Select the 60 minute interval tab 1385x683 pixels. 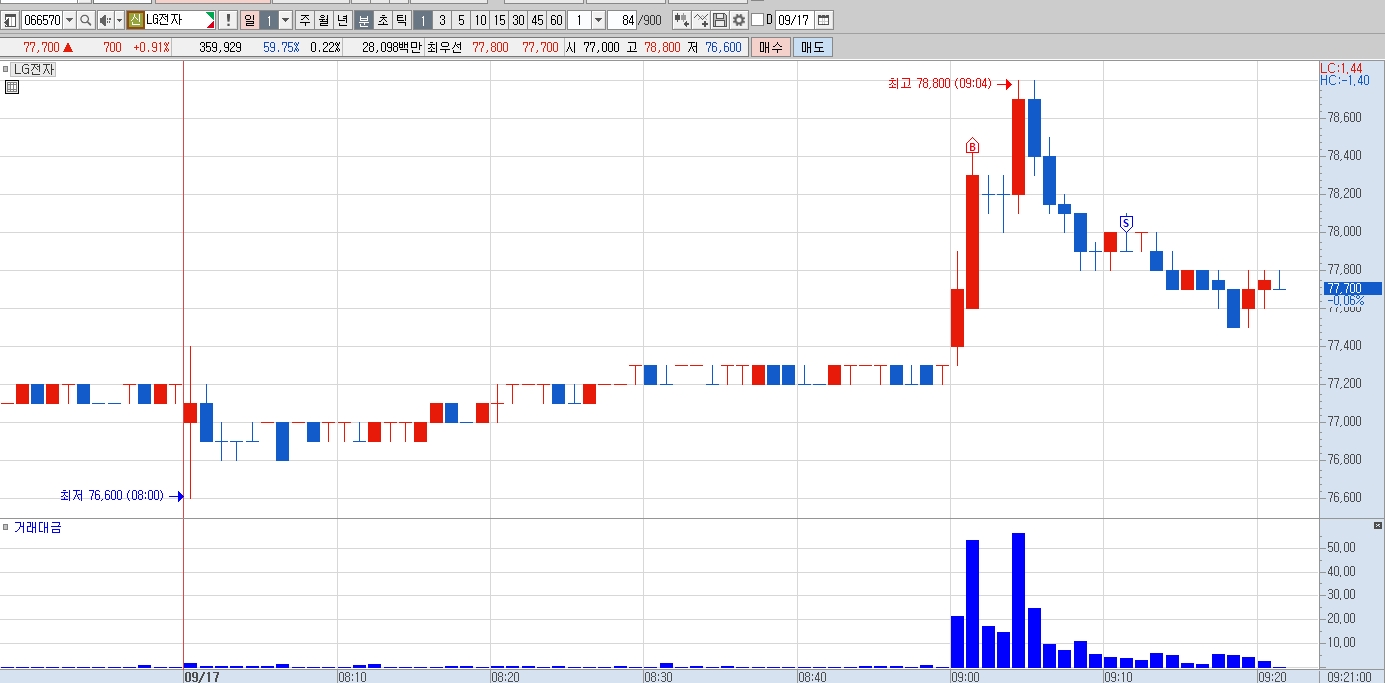click(x=556, y=20)
